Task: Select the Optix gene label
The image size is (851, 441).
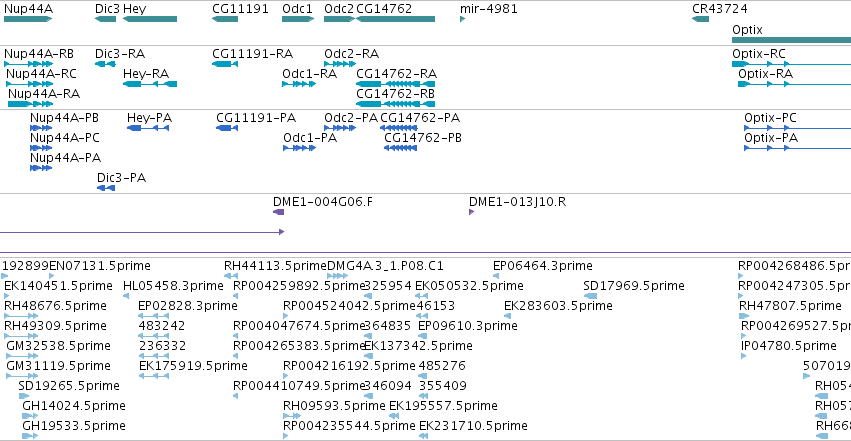Action: click(x=747, y=30)
